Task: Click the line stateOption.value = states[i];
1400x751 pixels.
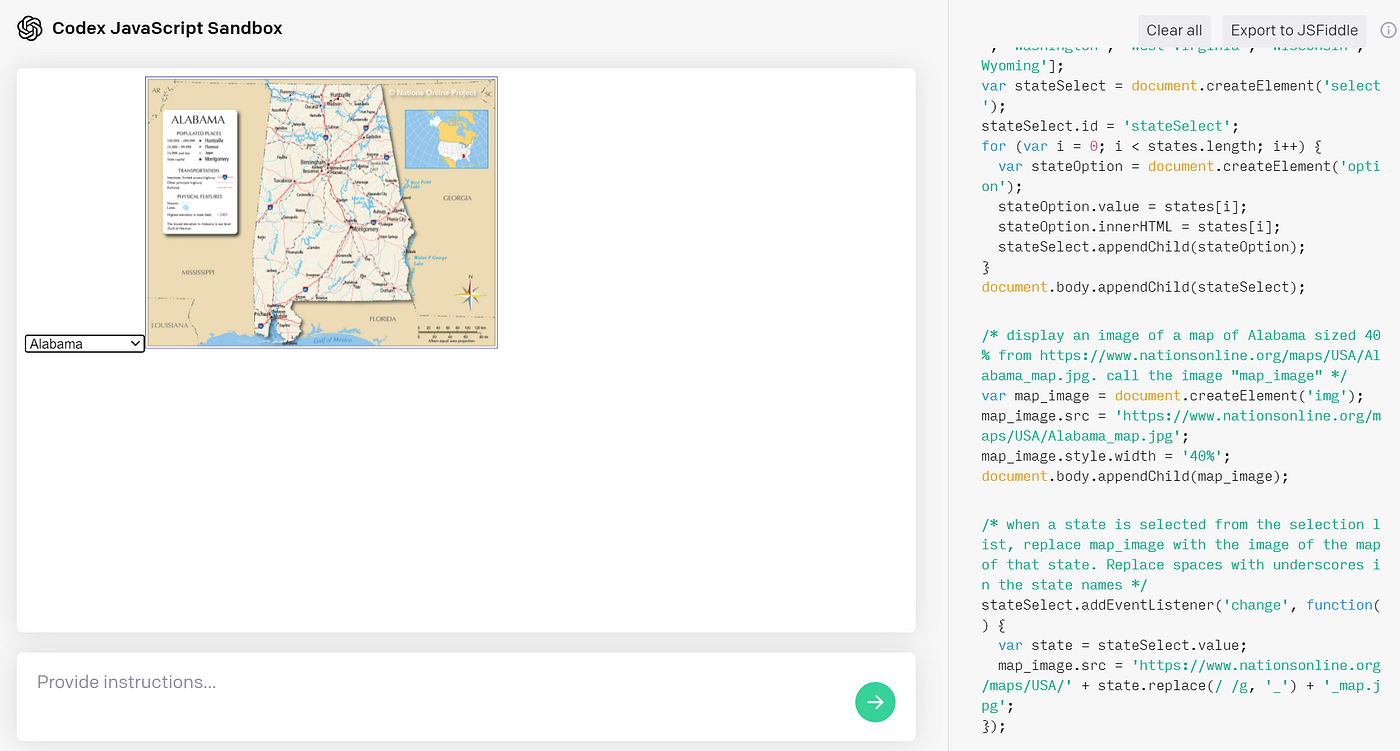Action: tap(1123, 207)
